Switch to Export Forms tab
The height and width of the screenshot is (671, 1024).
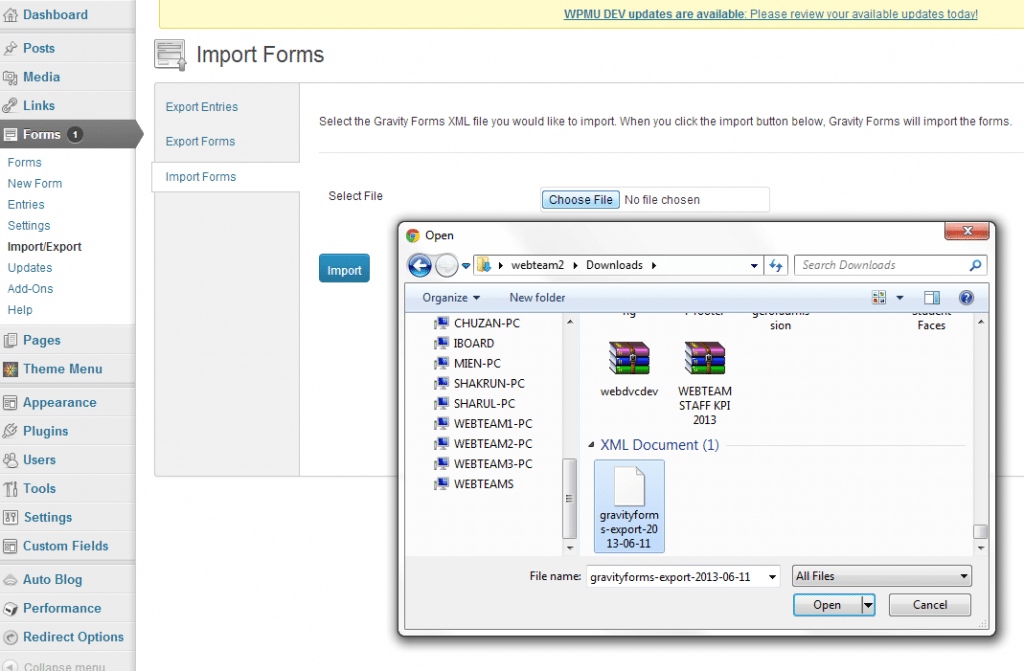click(x=200, y=142)
